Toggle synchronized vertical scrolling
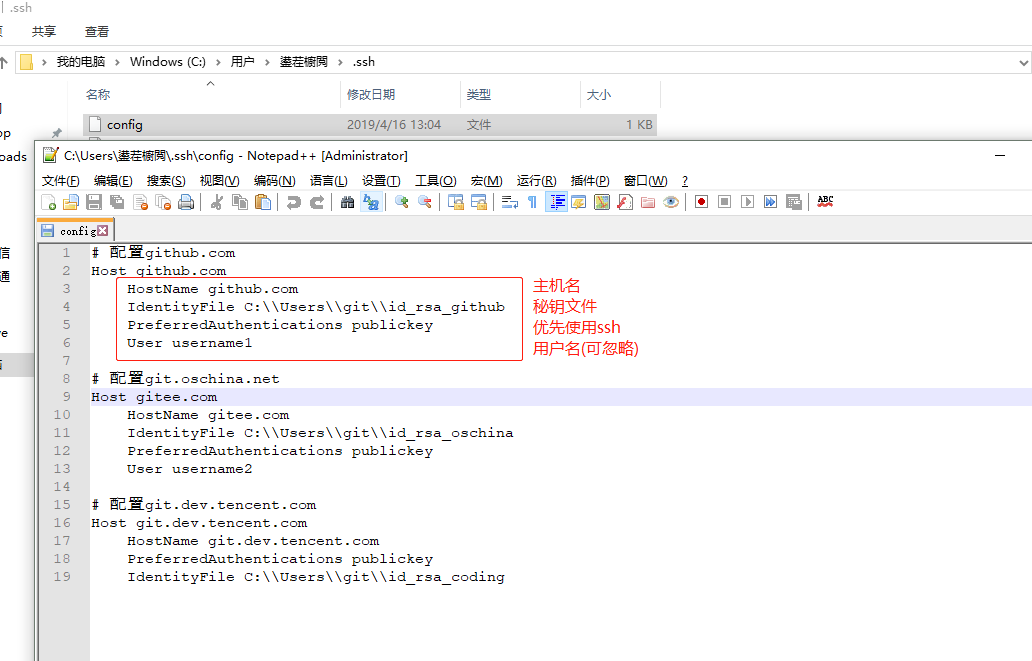Image resolution: width=1032 pixels, height=661 pixels. point(455,202)
